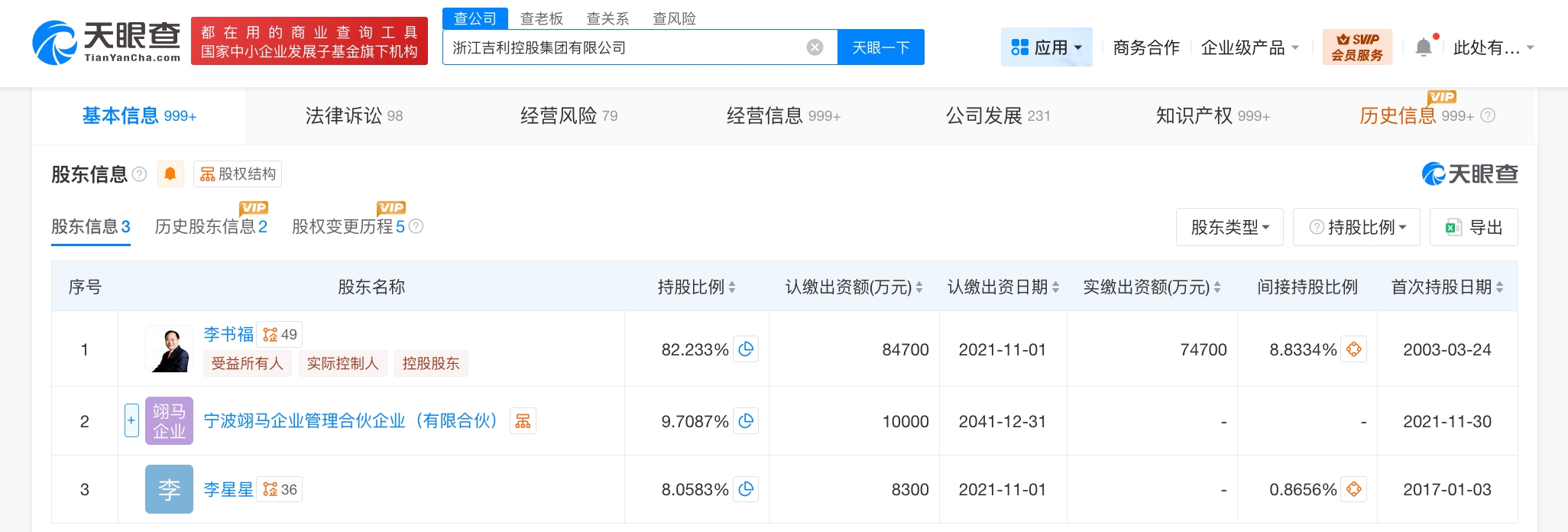Switch to 历史股东信息 sub-tab
Image resolution: width=1568 pixels, height=532 pixels.
click(x=210, y=227)
